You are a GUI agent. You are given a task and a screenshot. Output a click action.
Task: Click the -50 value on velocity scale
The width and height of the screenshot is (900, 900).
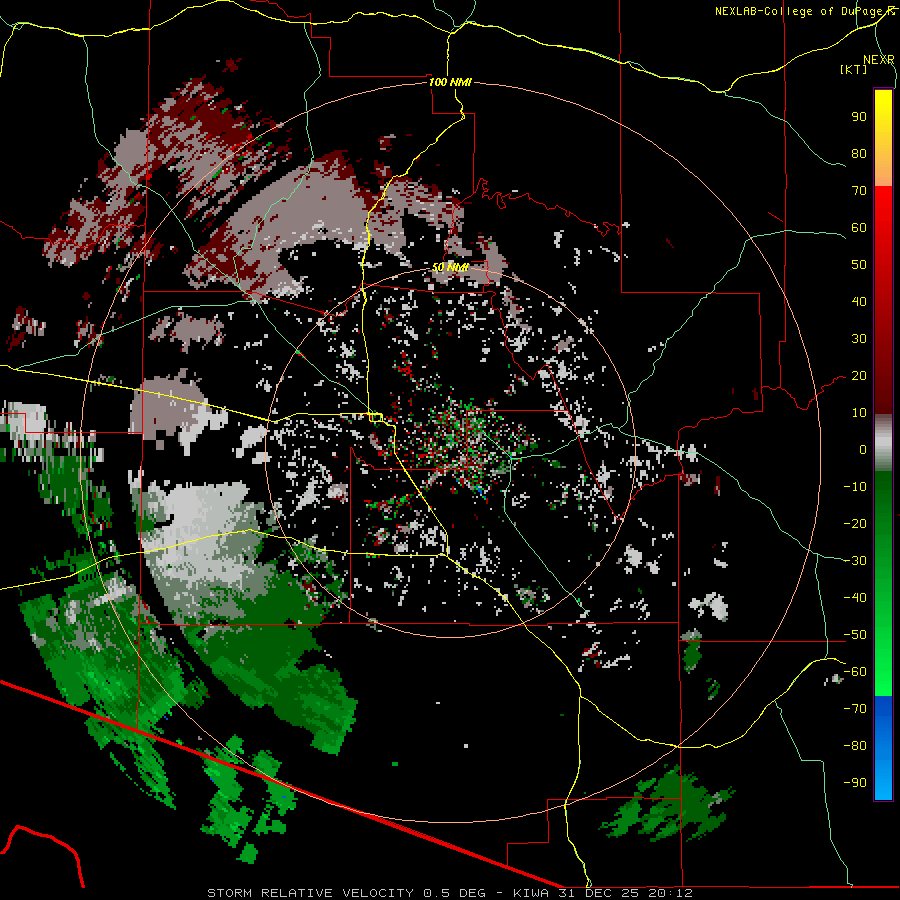(x=855, y=635)
